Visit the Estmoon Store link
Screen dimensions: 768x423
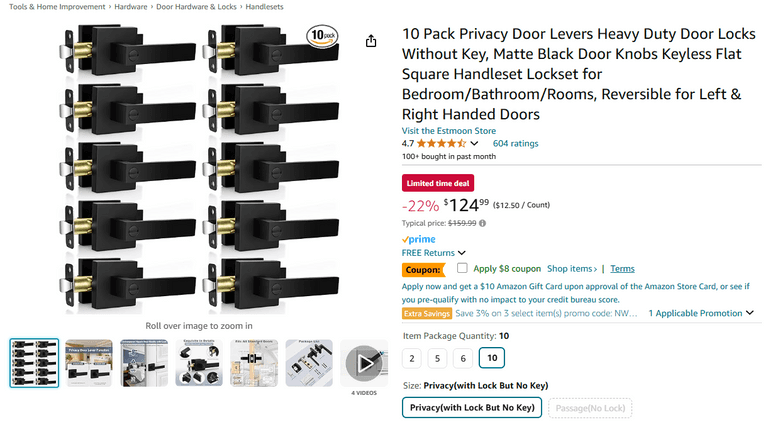(448, 131)
